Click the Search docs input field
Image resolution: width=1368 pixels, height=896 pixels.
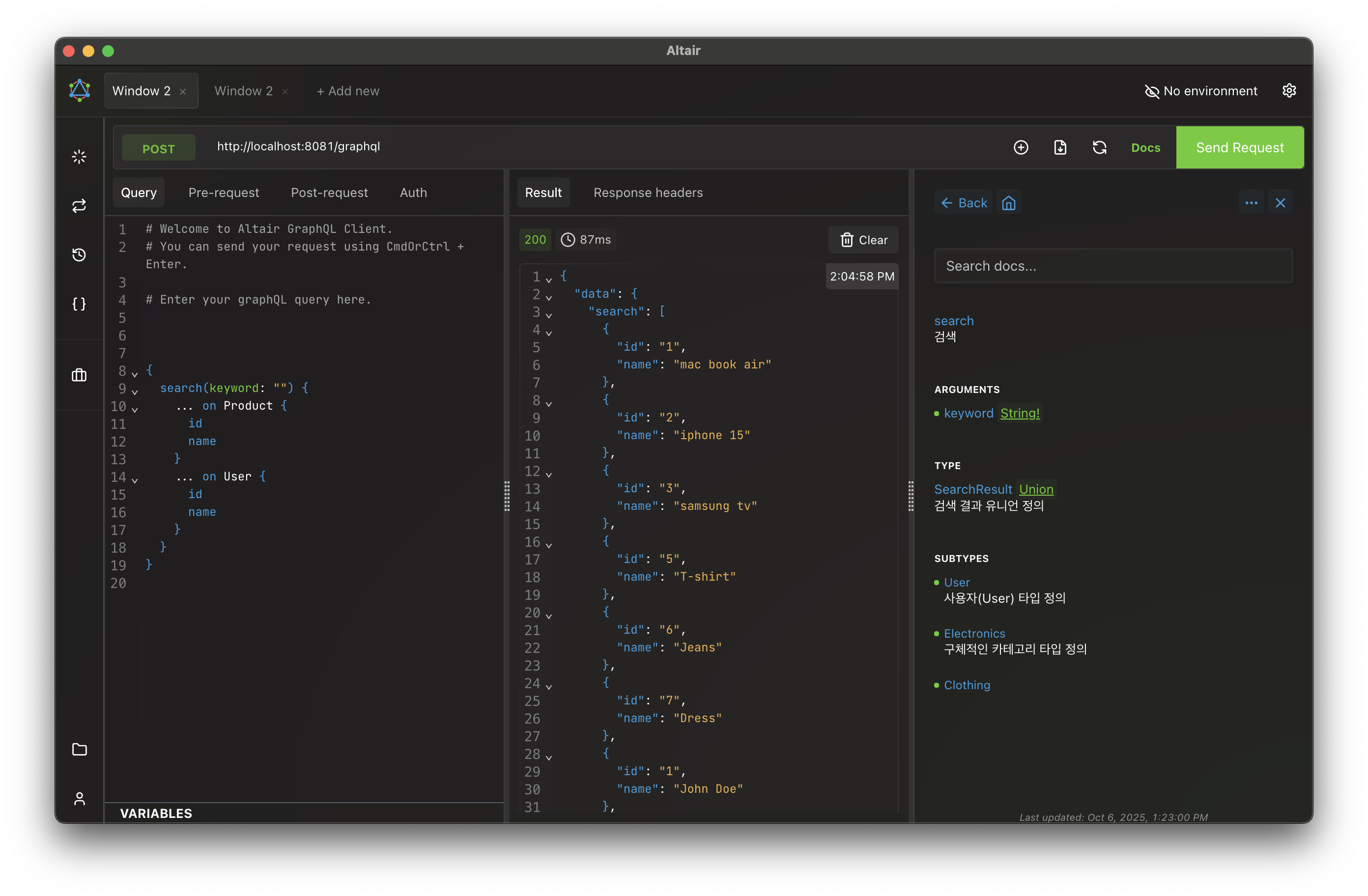coord(1113,266)
